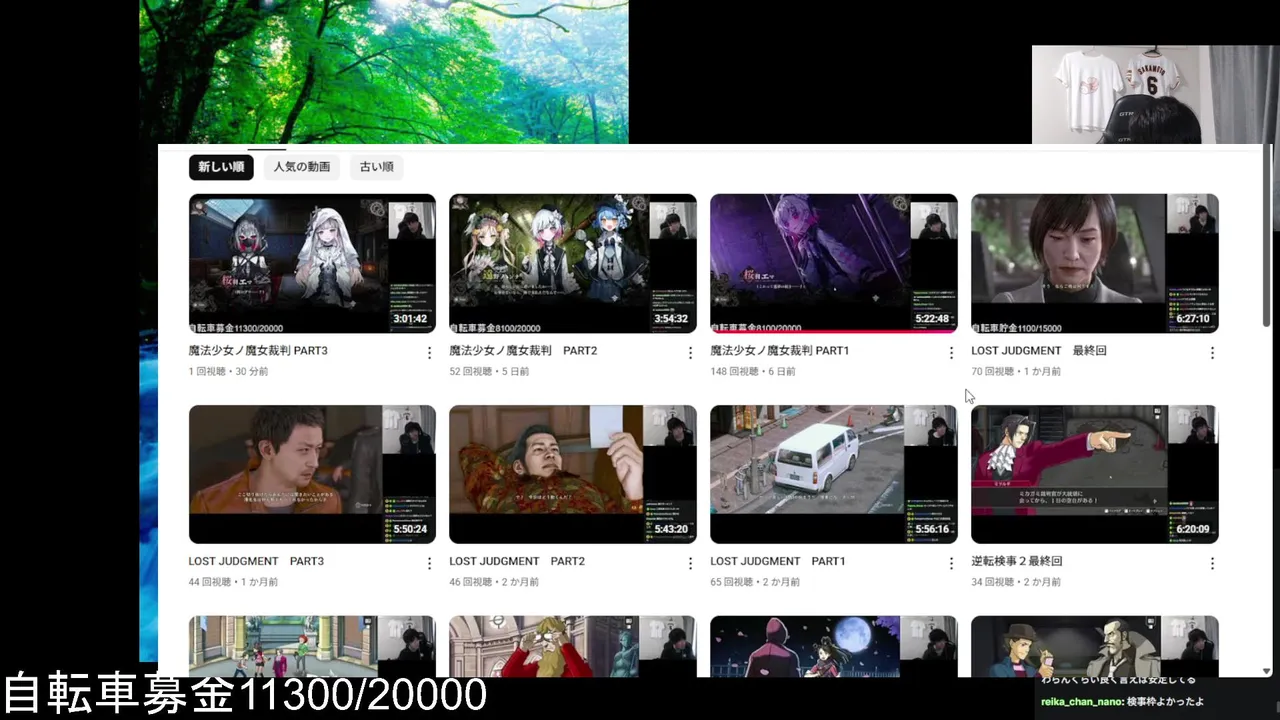Image resolution: width=1280 pixels, height=720 pixels.
Task: Click the 5:22:48 duration badge
Action: tap(932, 319)
